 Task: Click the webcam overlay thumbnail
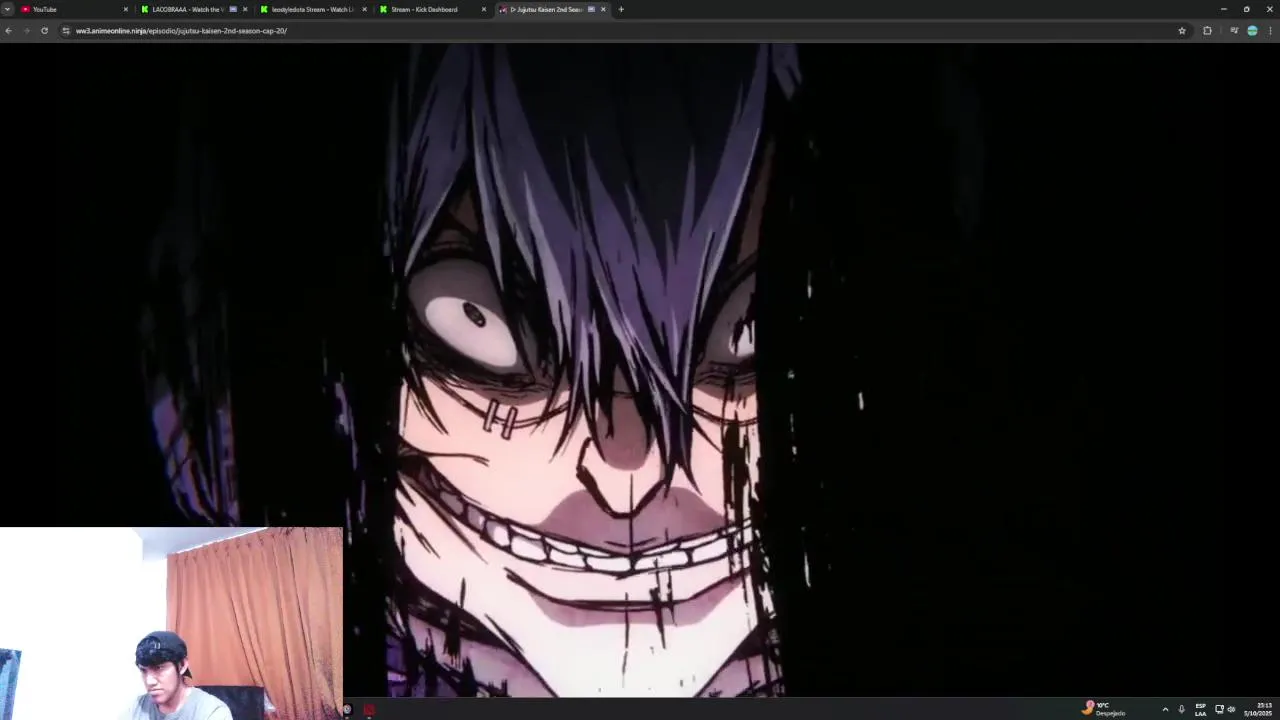click(x=171, y=623)
